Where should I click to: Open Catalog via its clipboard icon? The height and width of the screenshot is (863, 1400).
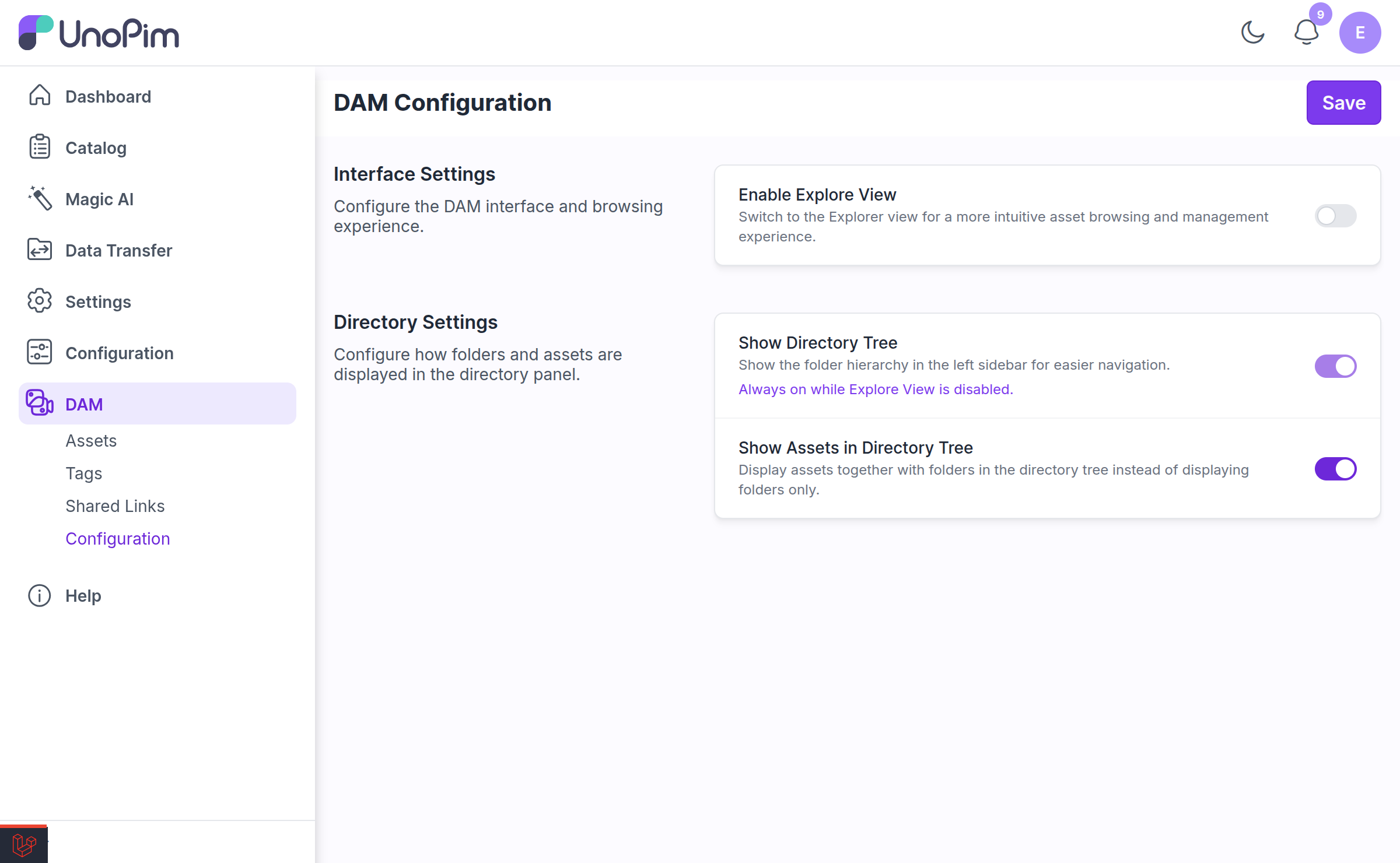pos(40,148)
